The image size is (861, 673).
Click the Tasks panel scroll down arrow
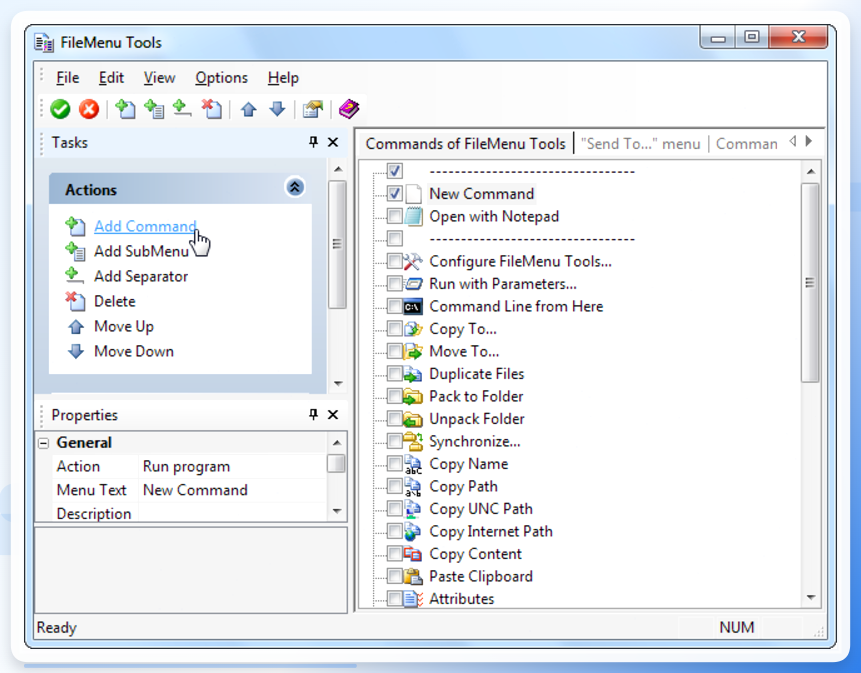[338, 384]
